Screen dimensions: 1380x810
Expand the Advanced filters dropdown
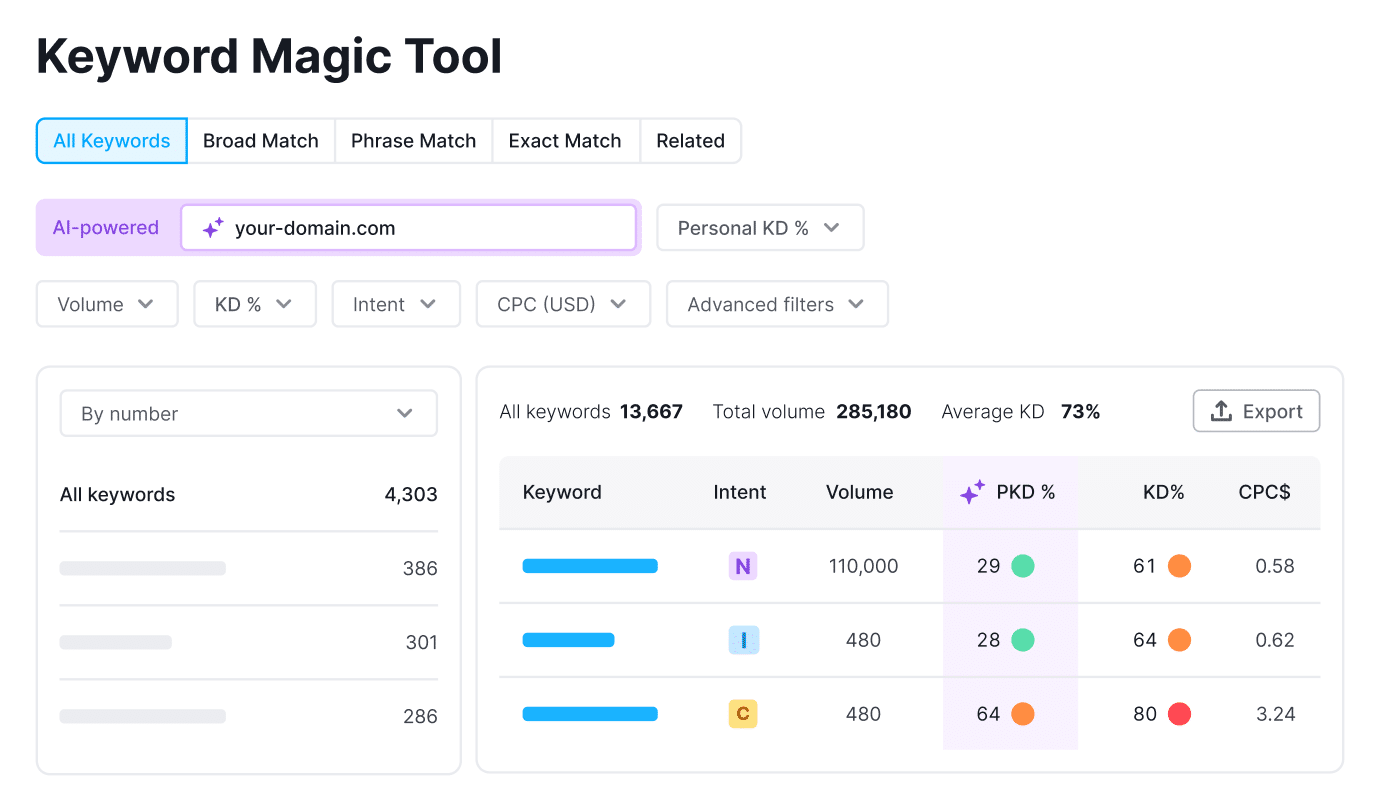coord(777,304)
